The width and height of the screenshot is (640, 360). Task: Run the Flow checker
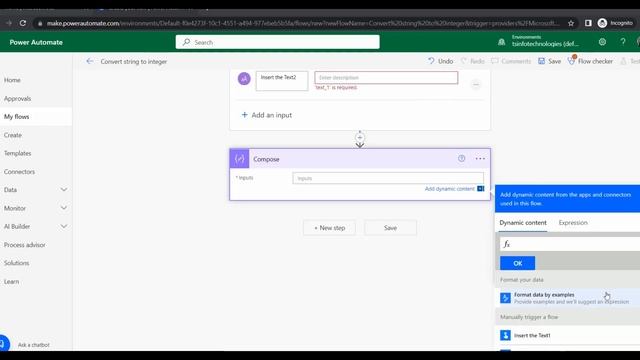coord(590,61)
